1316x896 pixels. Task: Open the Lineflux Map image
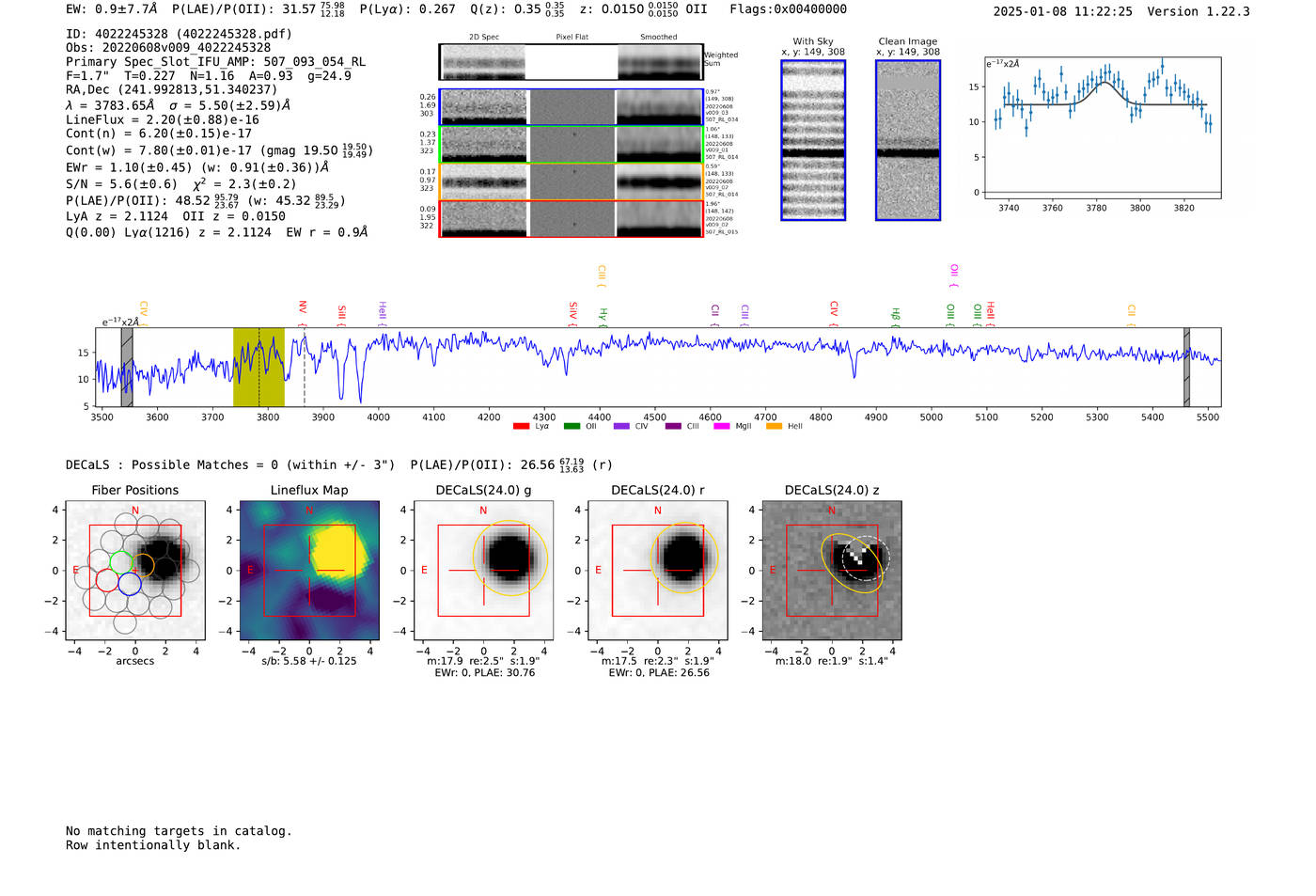coord(309,570)
